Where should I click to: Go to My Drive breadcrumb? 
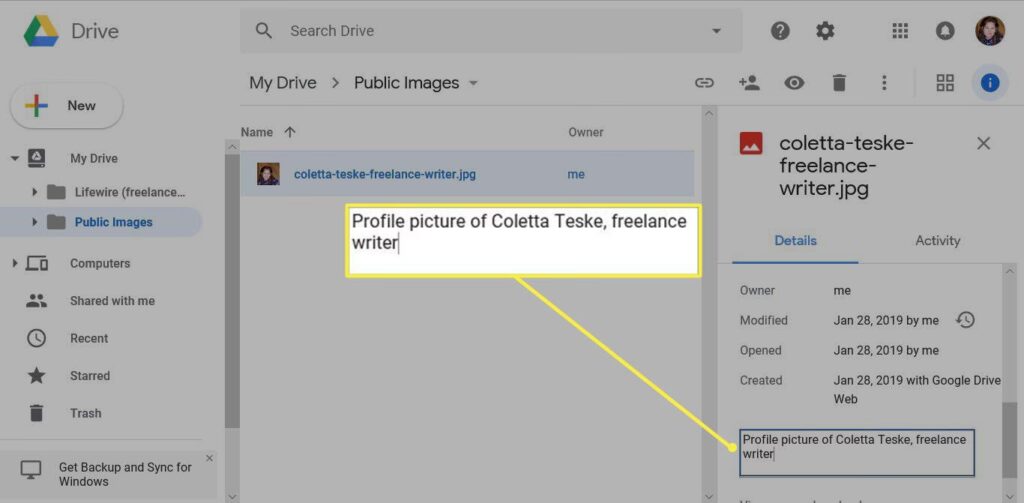[283, 83]
